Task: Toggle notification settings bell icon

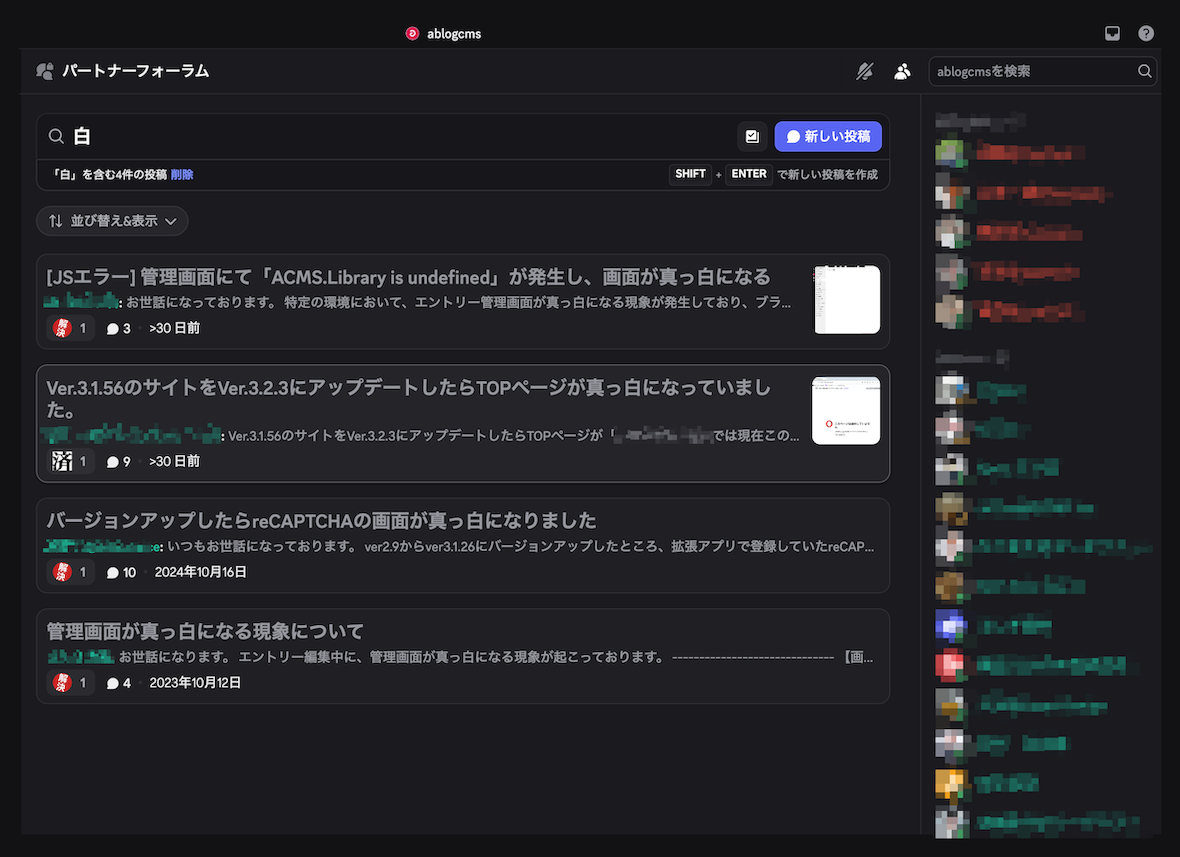Action: (865, 71)
